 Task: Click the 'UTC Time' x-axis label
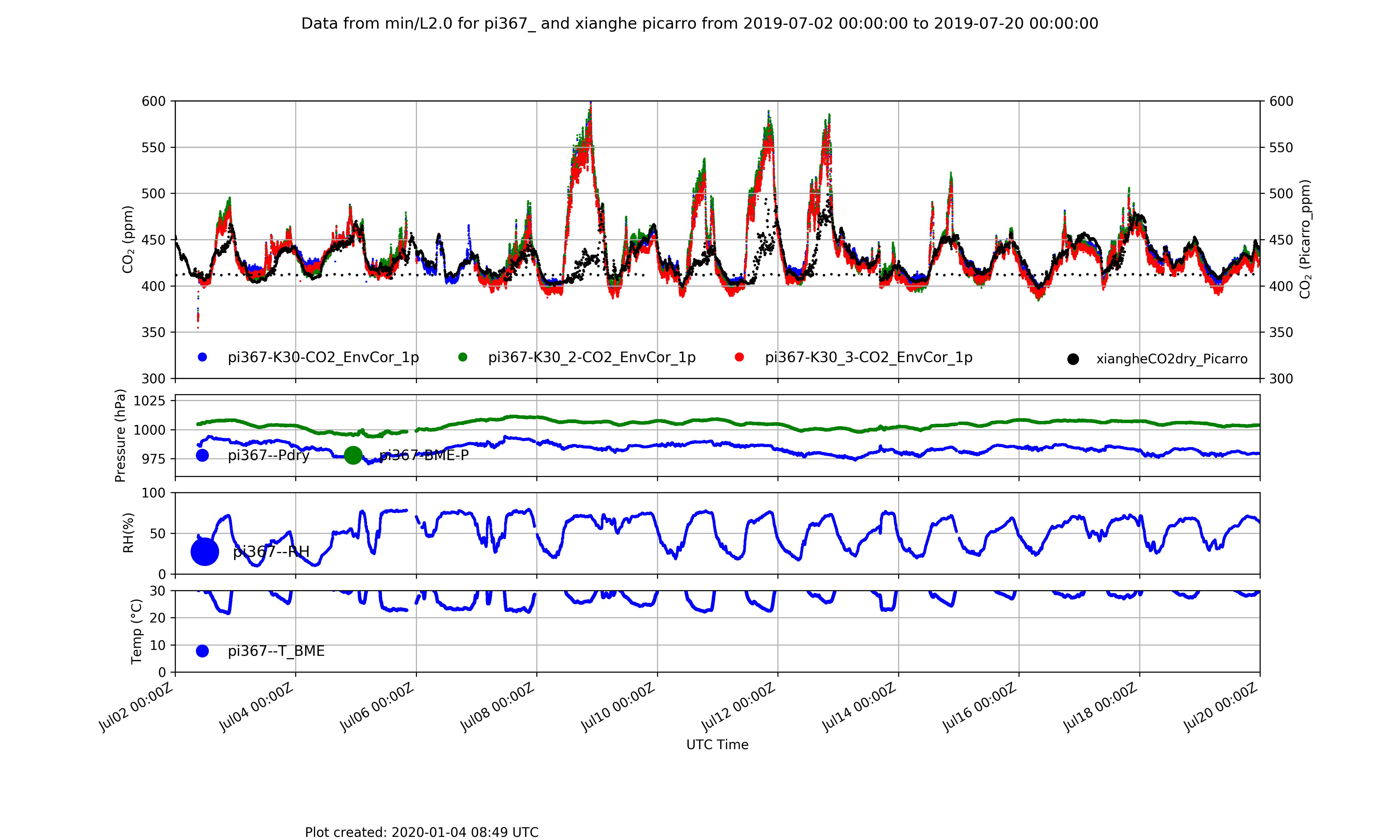(717, 745)
